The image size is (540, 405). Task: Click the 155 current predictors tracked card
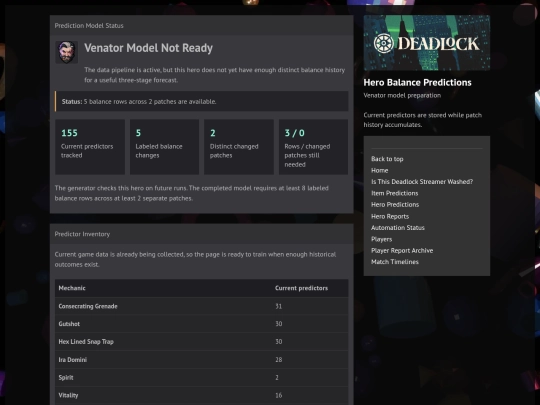point(90,147)
